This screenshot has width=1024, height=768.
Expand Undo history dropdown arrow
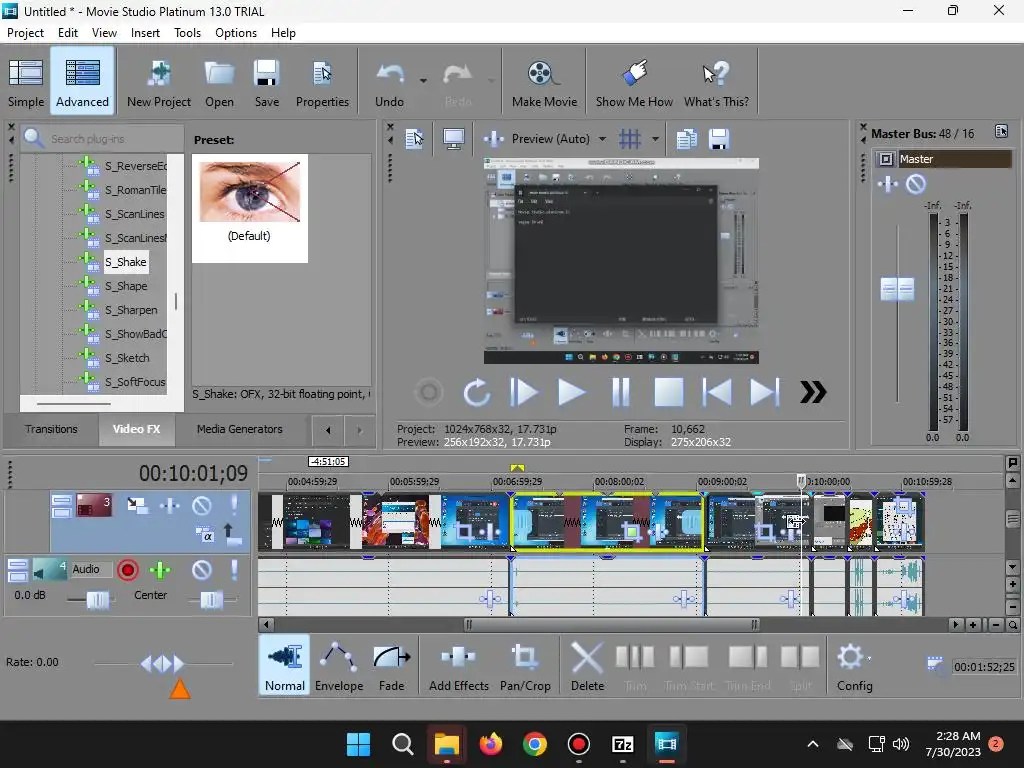[x=423, y=81]
